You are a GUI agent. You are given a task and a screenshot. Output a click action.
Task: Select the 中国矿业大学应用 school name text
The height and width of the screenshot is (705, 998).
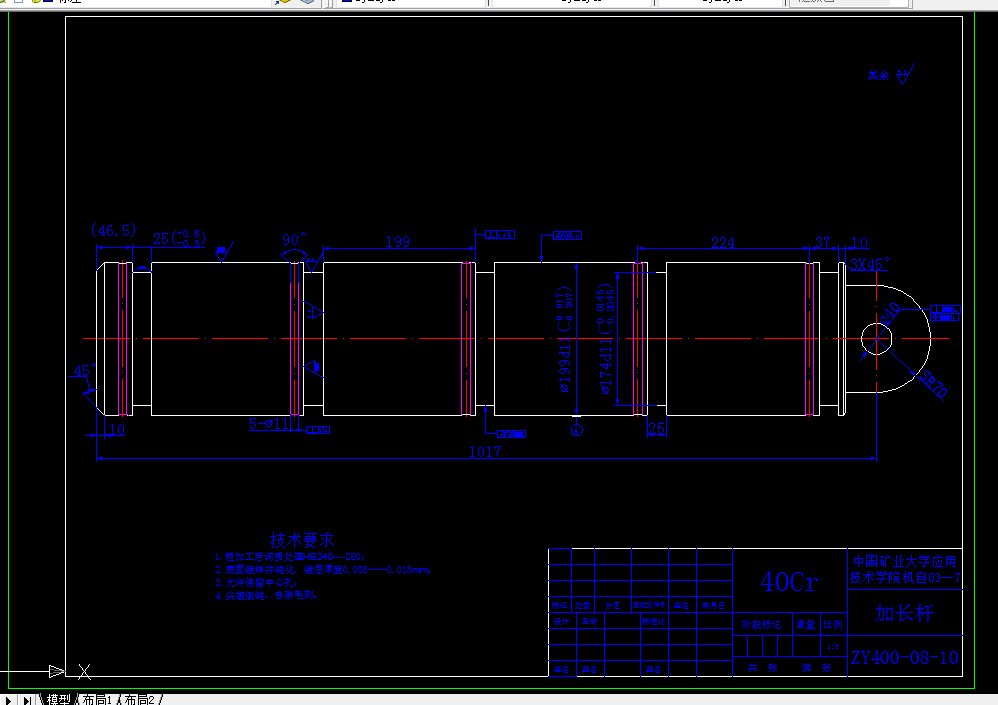[904, 561]
